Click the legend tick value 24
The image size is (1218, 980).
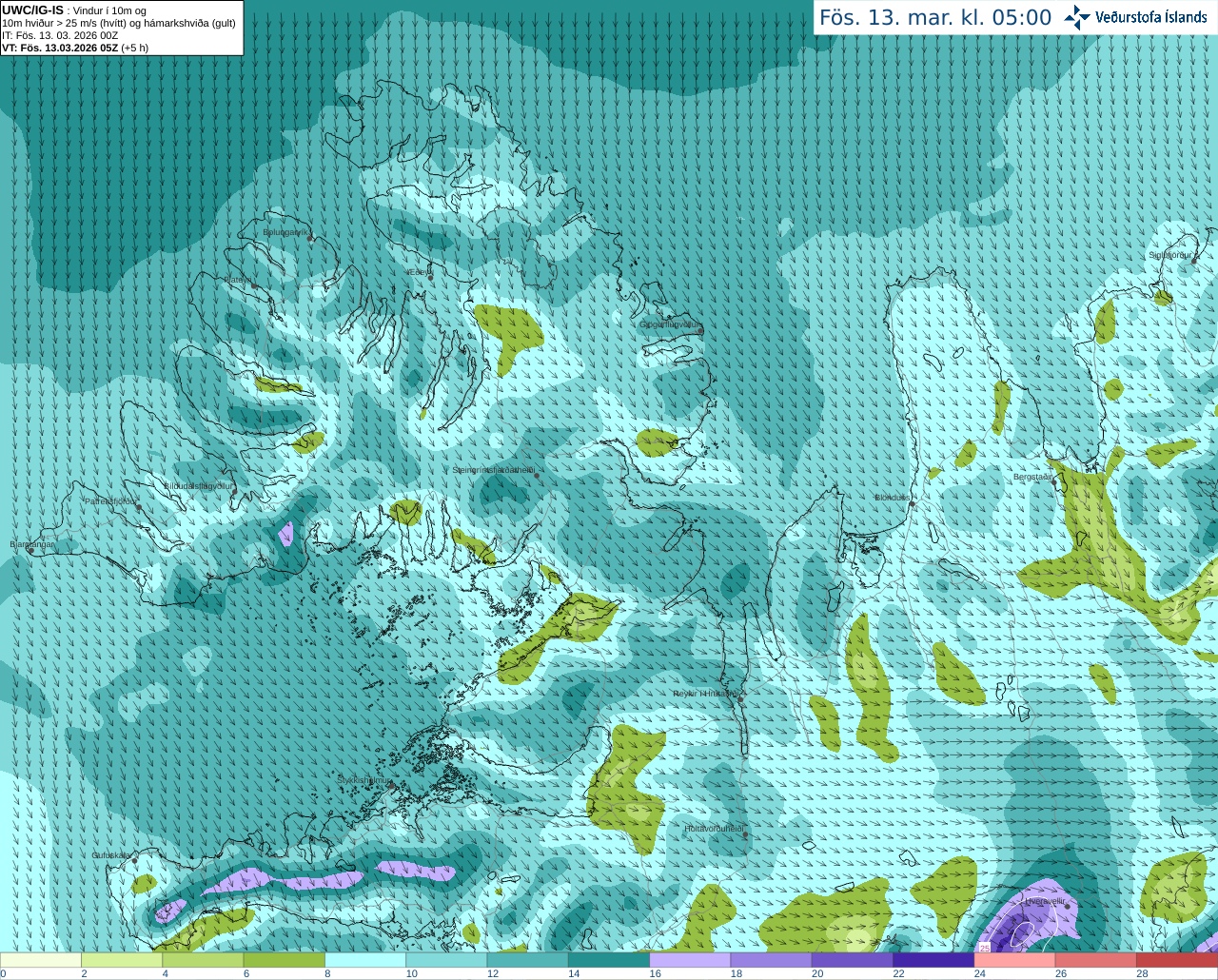980,973
